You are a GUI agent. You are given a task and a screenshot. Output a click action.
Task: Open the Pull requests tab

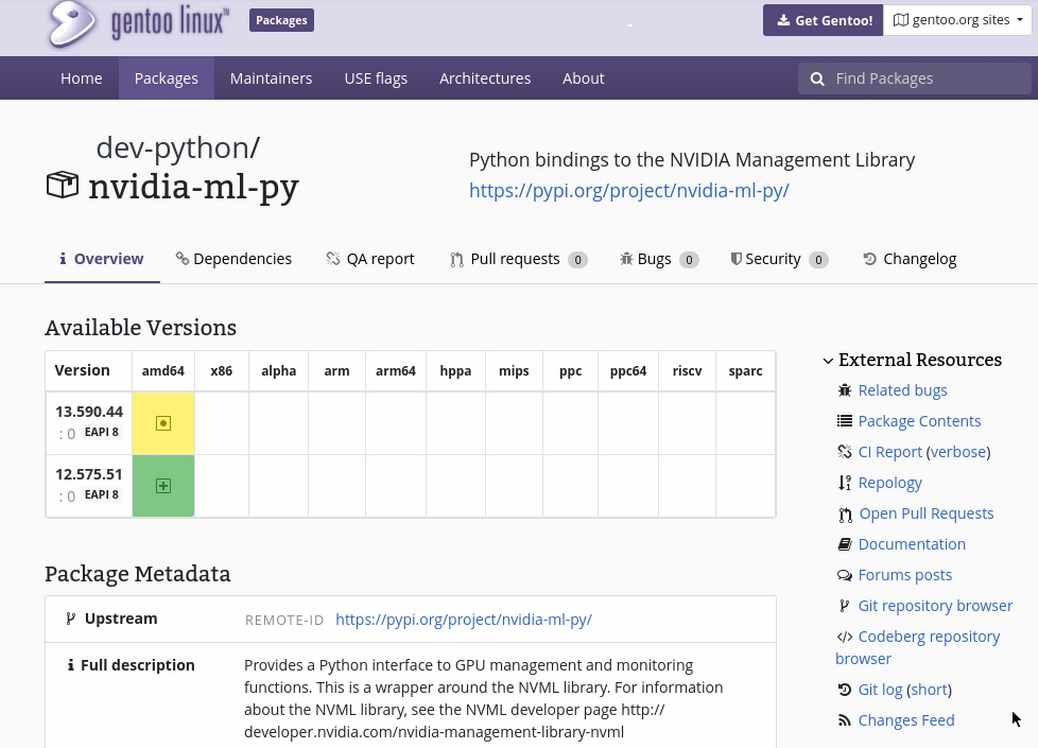click(x=518, y=259)
